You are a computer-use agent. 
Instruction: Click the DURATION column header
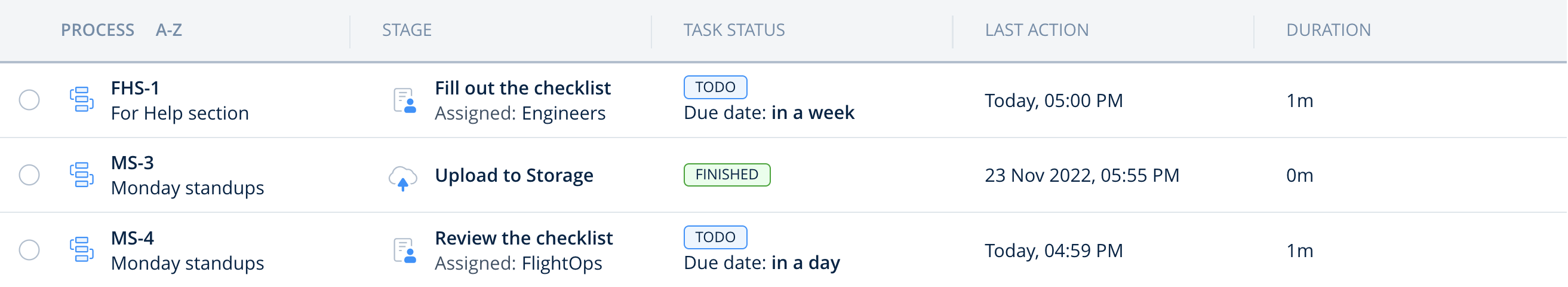(x=1327, y=30)
